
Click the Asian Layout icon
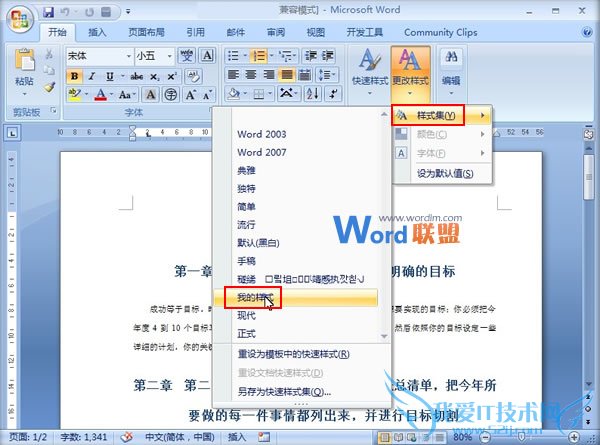coord(288,93)
